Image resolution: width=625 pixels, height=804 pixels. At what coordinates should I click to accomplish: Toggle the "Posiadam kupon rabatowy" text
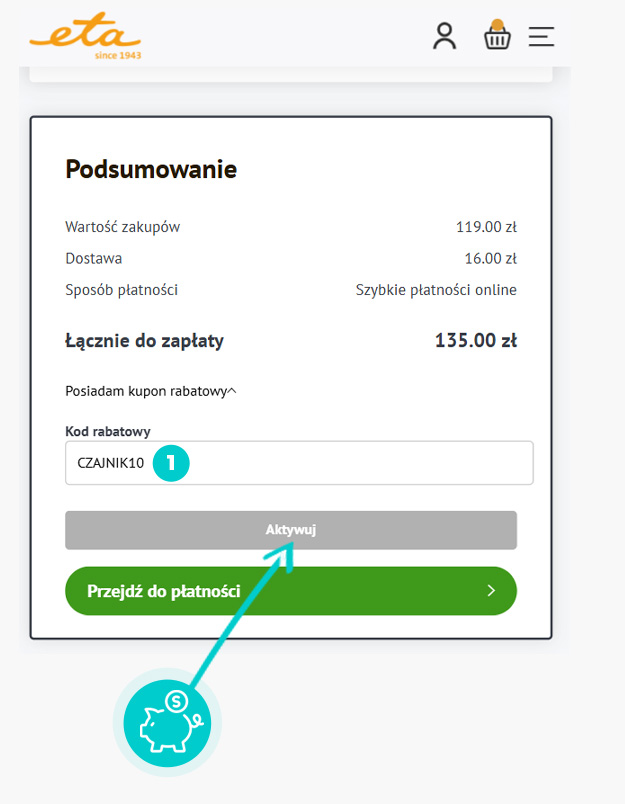click(x=146, y=391)
